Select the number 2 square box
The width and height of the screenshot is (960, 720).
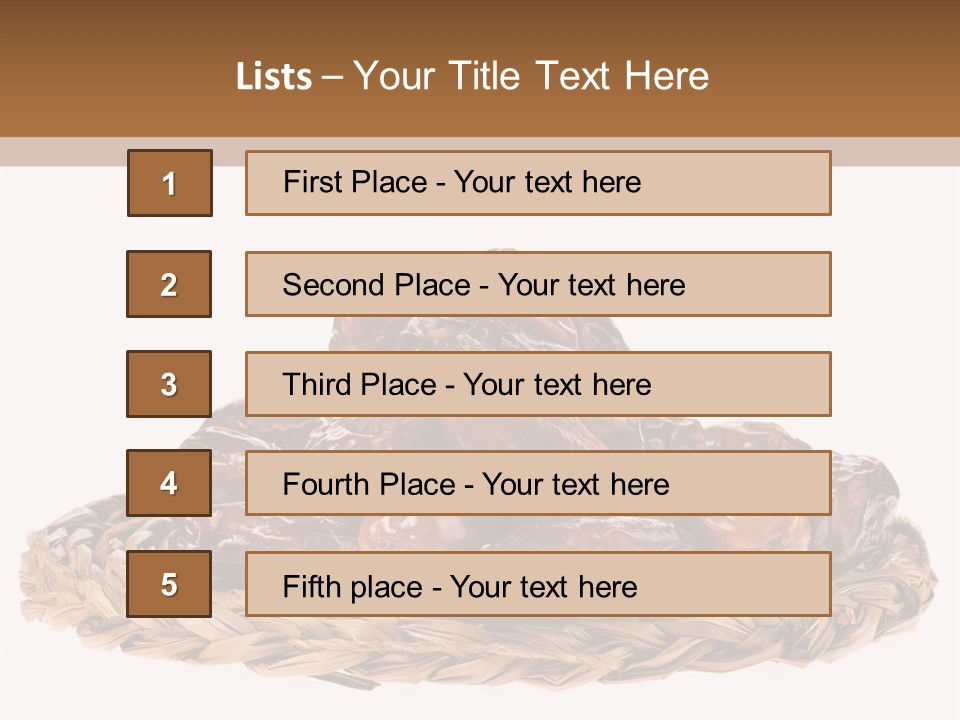coord(169,284)
